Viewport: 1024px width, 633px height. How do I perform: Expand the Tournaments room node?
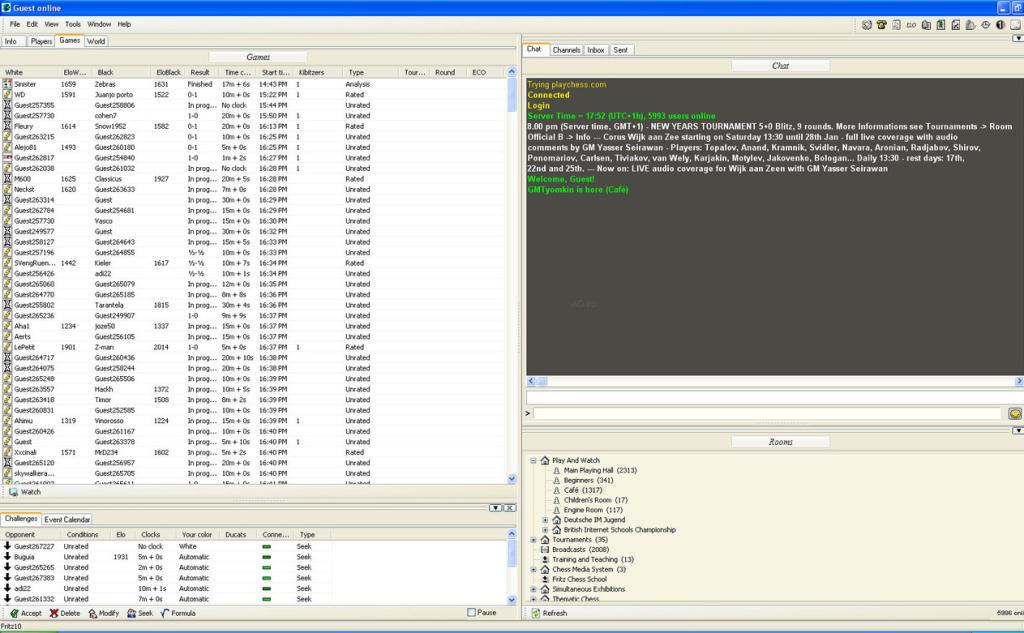click(533, 539)
